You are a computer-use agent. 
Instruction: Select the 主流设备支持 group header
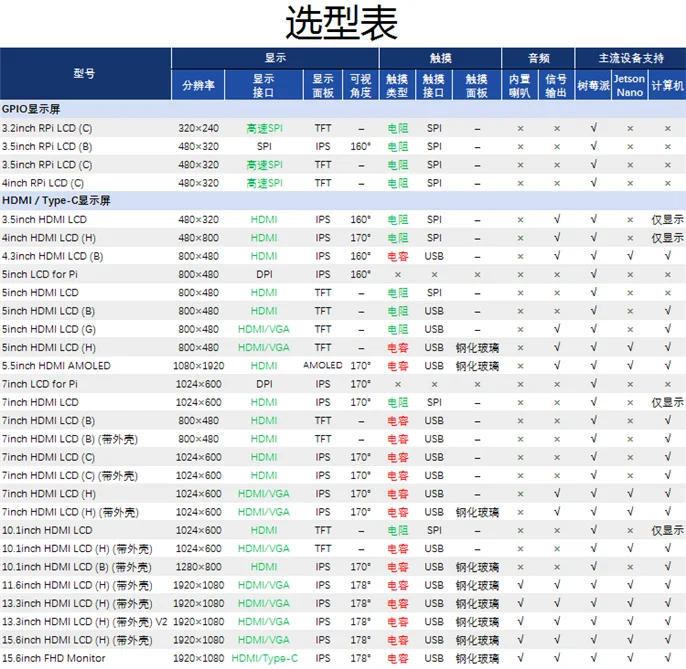pyautogui.click(x=630, y=58)
